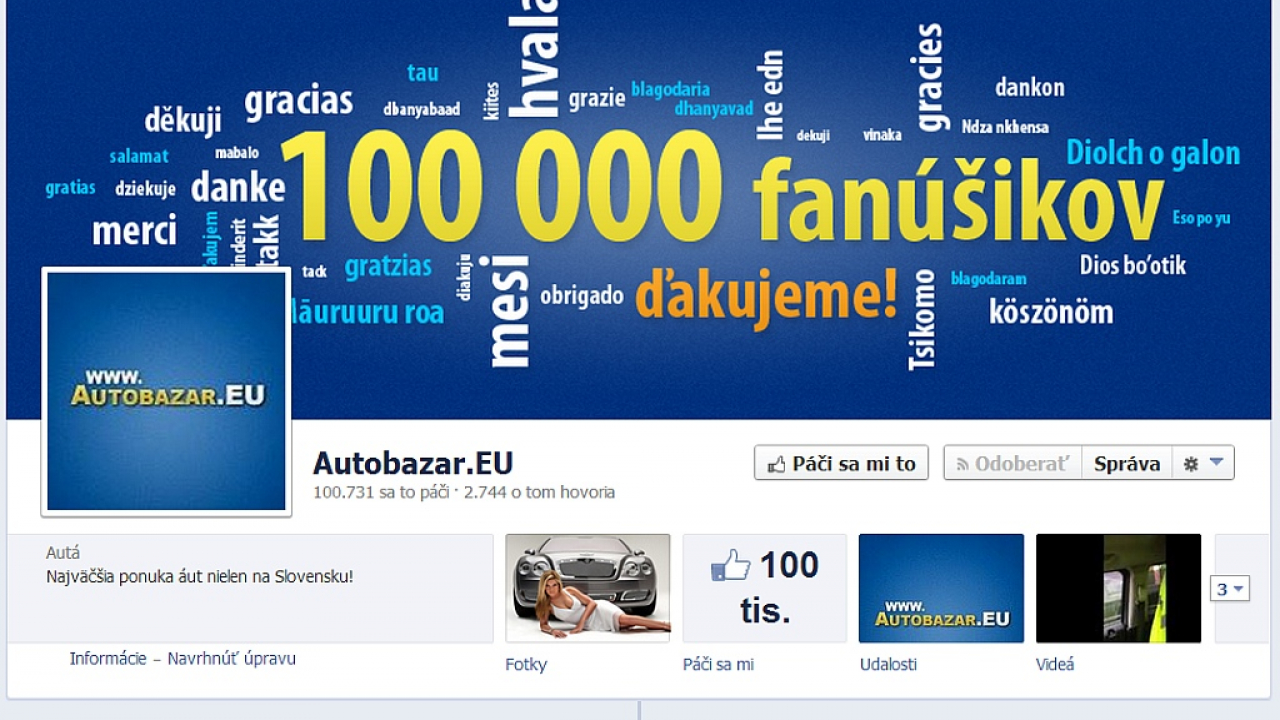Toggle the Odoberať subscribe button
This screenshot has width=1280, height=720.
pyautogui.click(x=1013, y=463)
